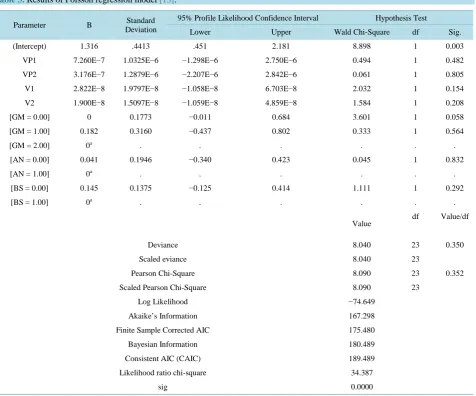Click the upper bound '2.842E−6'
Screen dimensions: 476x396
281,74
